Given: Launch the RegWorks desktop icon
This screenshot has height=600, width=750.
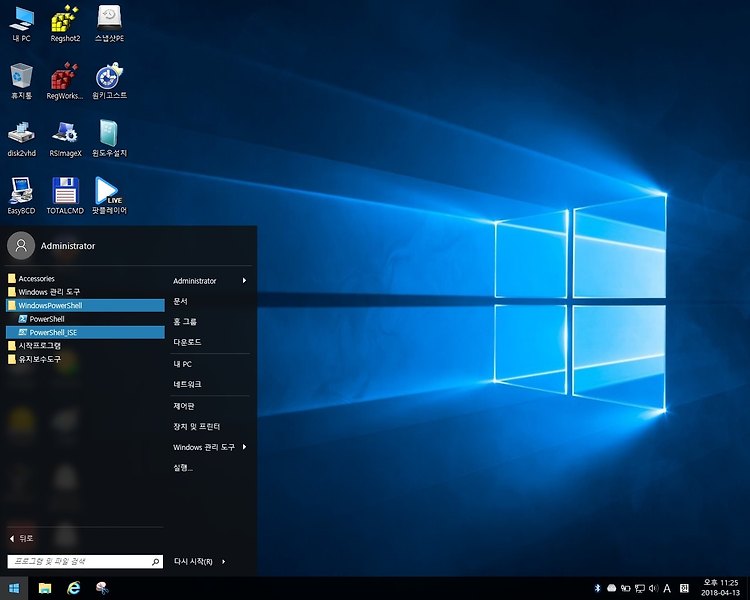Looking at the screenshot, I should point(65,81).
